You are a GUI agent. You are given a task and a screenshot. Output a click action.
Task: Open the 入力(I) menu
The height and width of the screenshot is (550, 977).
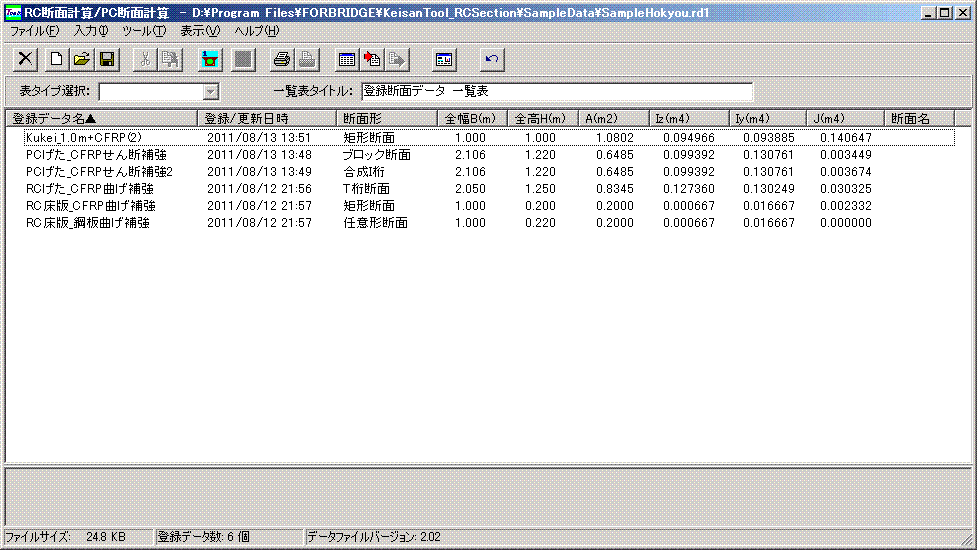point(91,31)
